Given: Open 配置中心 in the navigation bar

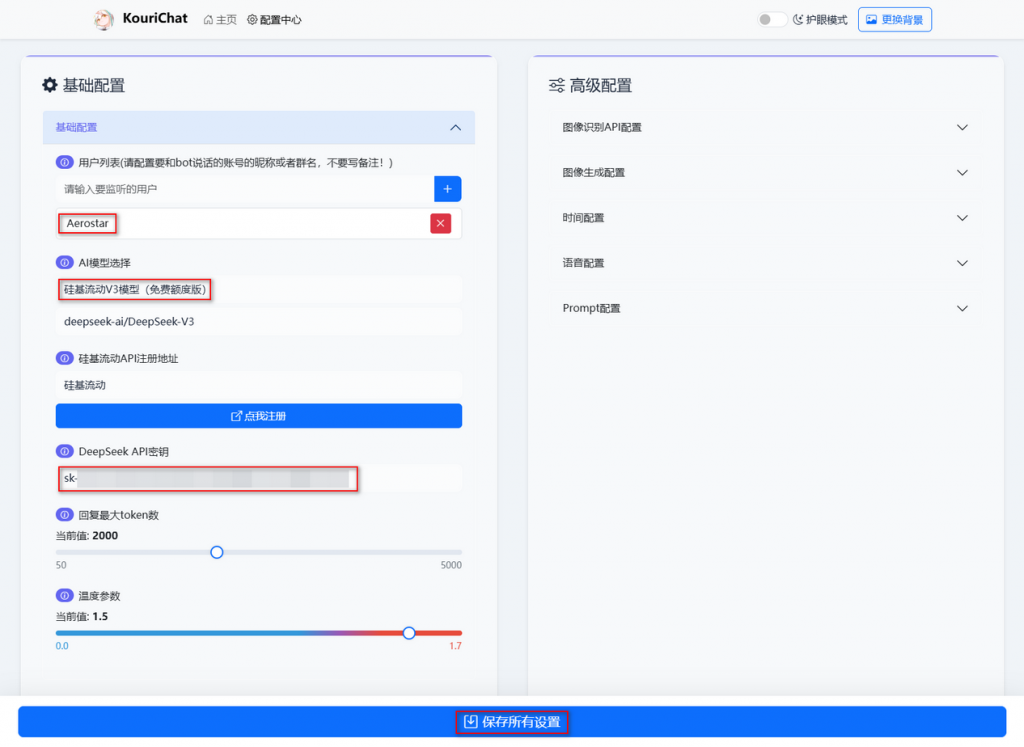Looking at the screenshot, I should (274, 19).
